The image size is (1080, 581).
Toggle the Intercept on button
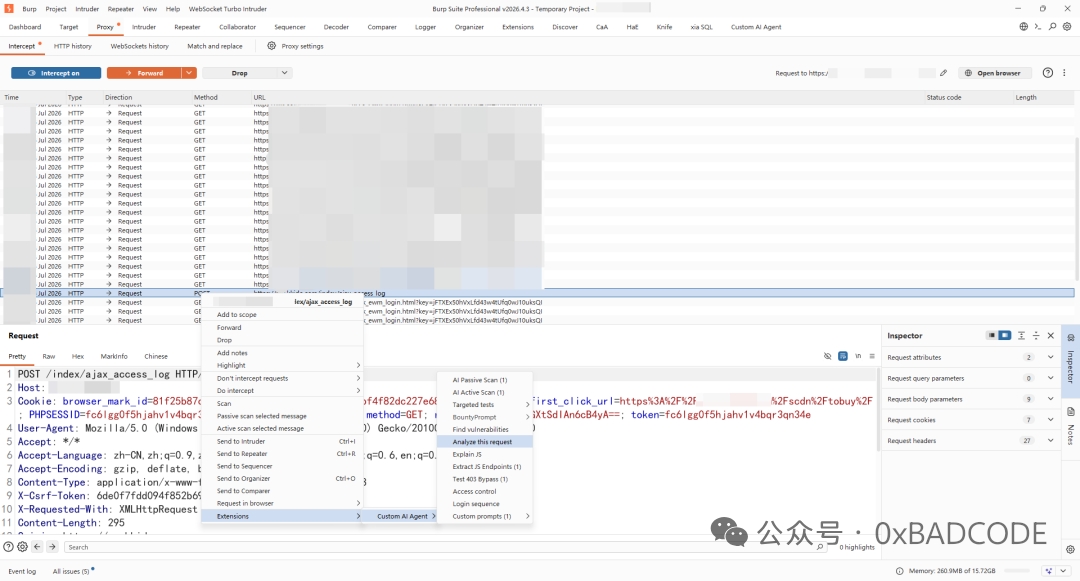click(56, 73)
